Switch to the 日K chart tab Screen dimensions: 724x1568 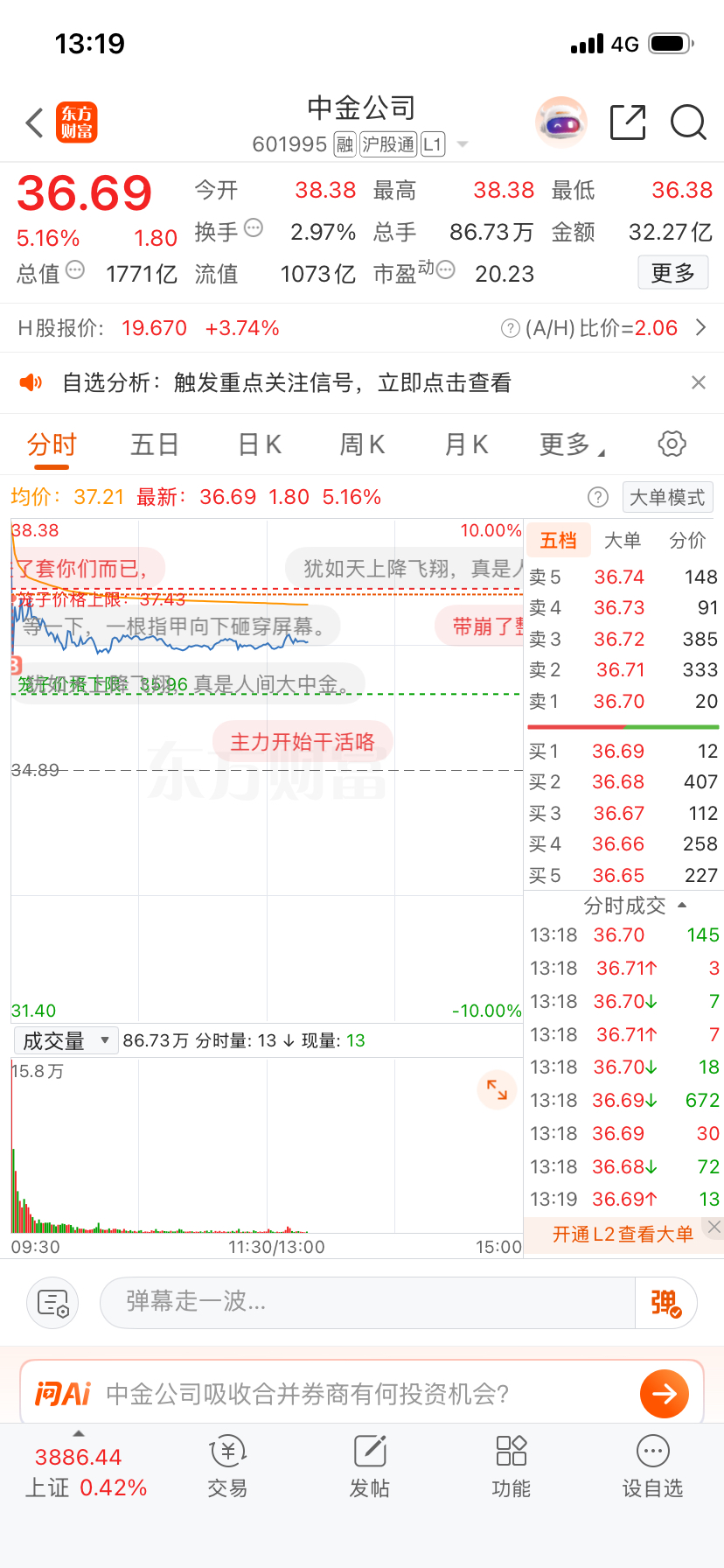260,444
